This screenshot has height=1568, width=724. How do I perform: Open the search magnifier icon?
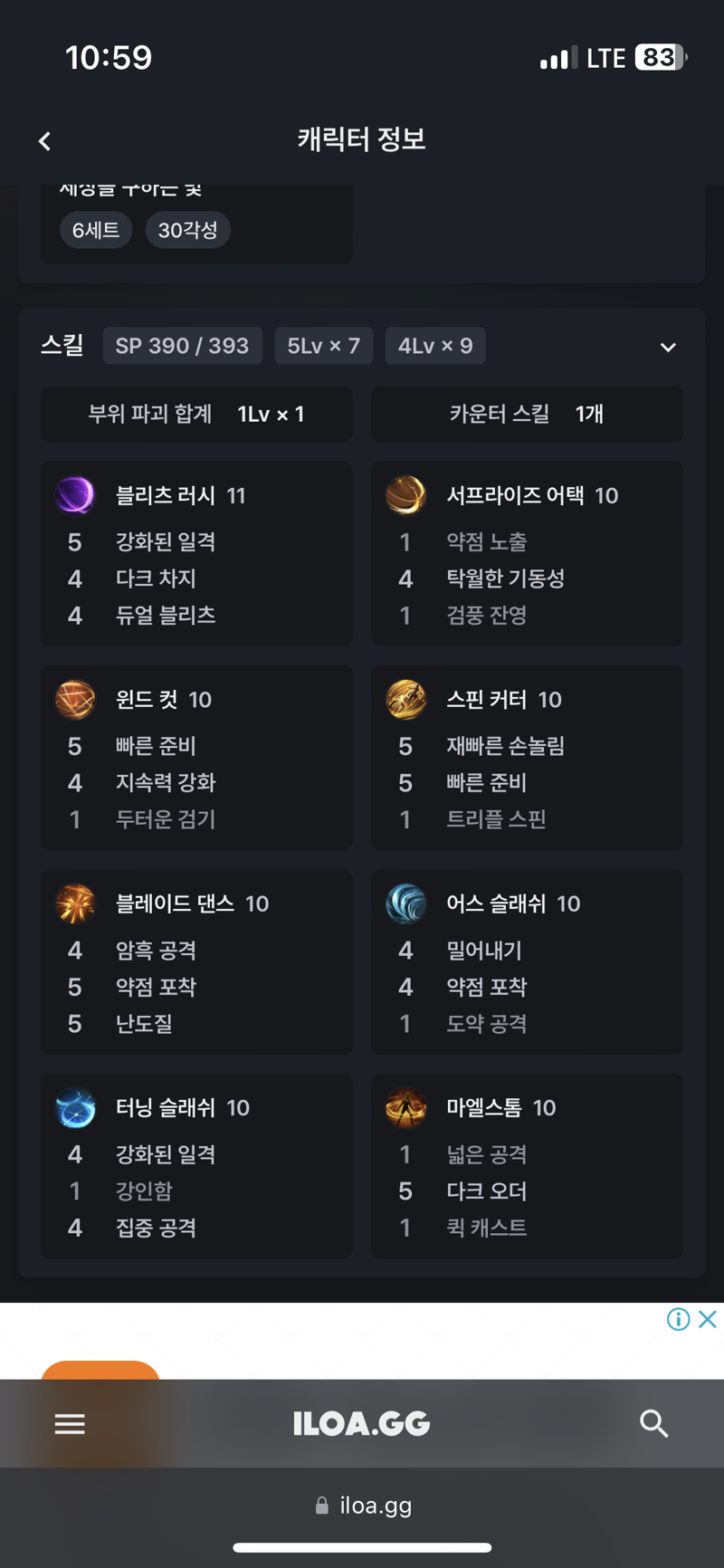pos(653,1424)
